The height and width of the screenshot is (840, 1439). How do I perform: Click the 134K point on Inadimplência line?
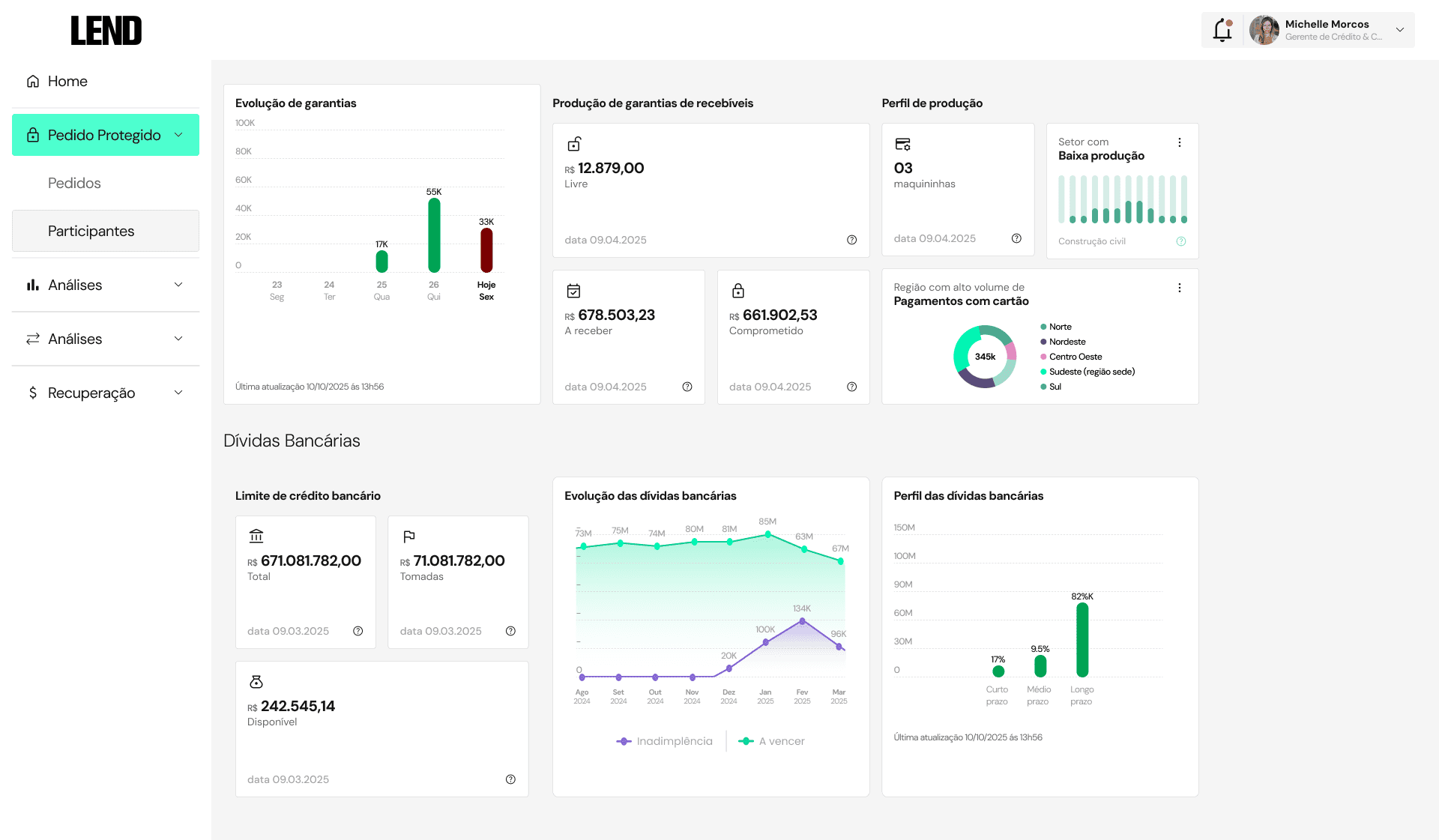[802, 621]
